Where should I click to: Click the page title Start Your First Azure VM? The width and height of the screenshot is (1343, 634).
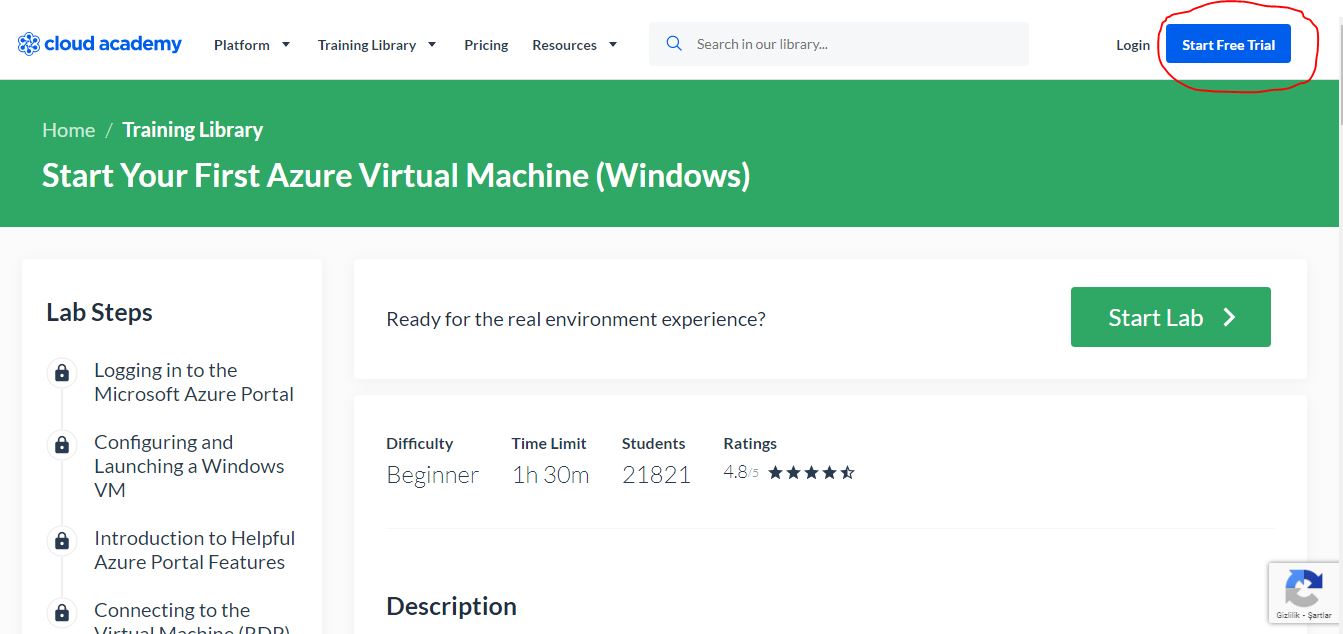[x=396, y=176]
